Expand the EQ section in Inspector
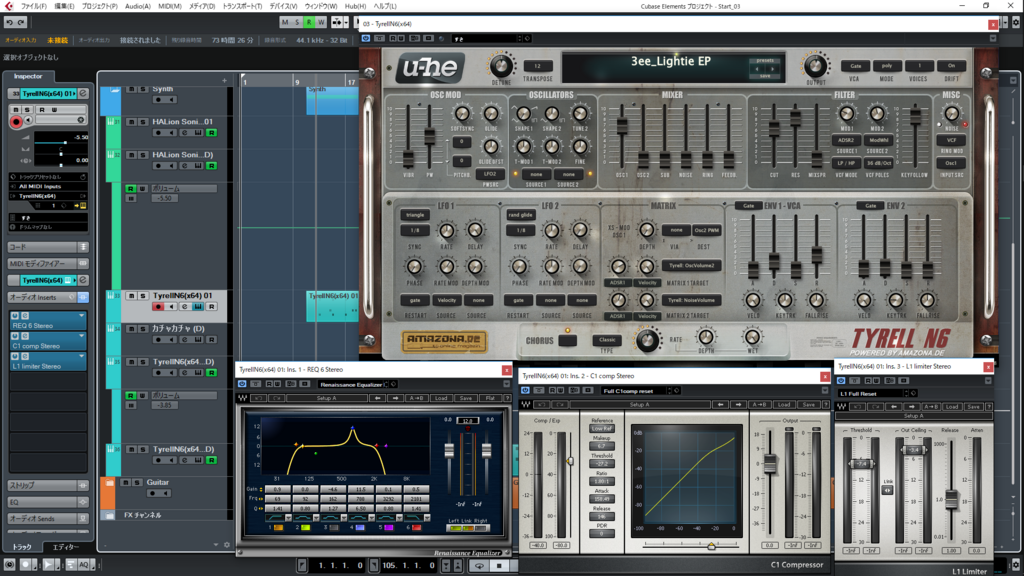 [48, 502]
